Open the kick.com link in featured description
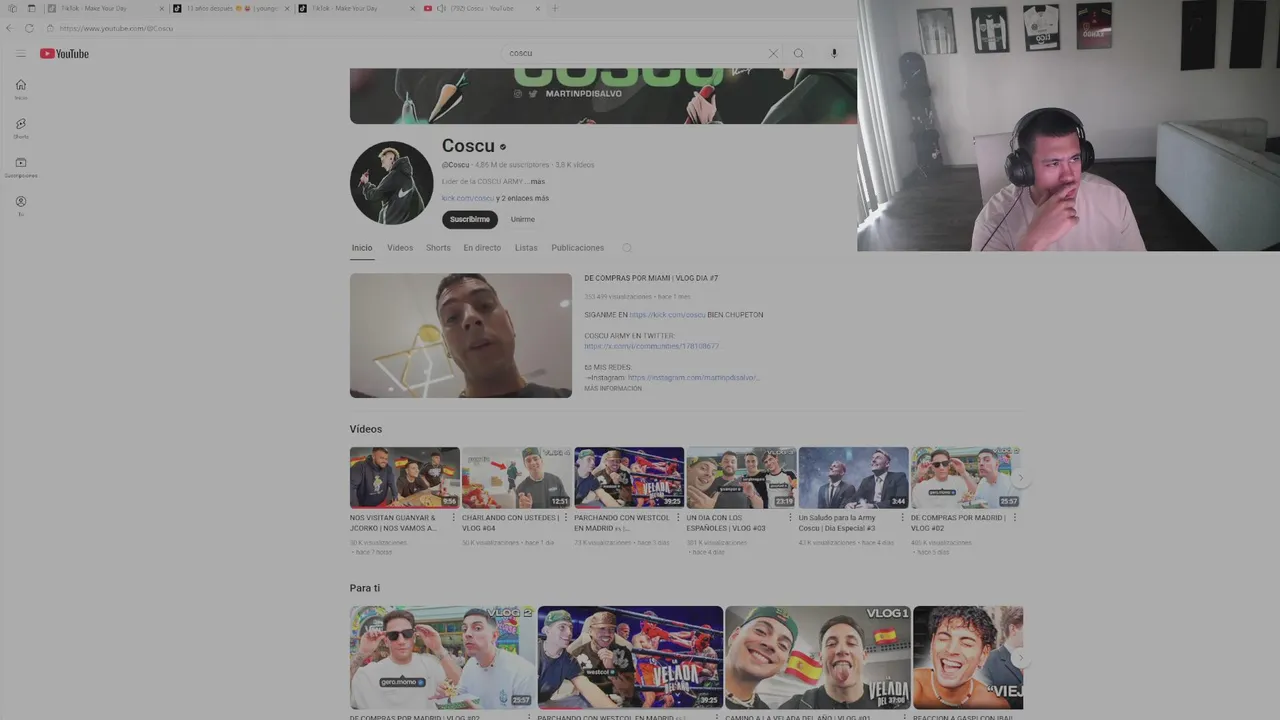Screen dimensions: 1280x720 point(667,315)
